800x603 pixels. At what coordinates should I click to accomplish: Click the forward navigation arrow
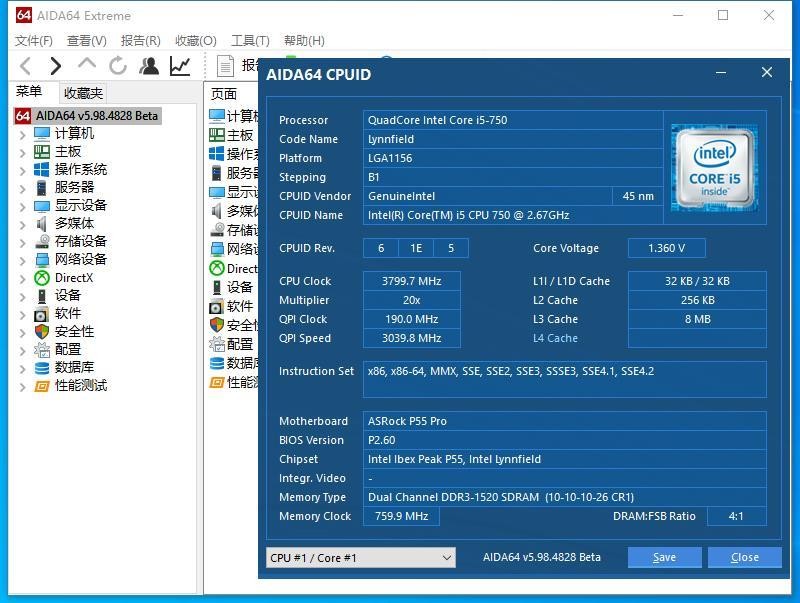(x=56, y=66)
